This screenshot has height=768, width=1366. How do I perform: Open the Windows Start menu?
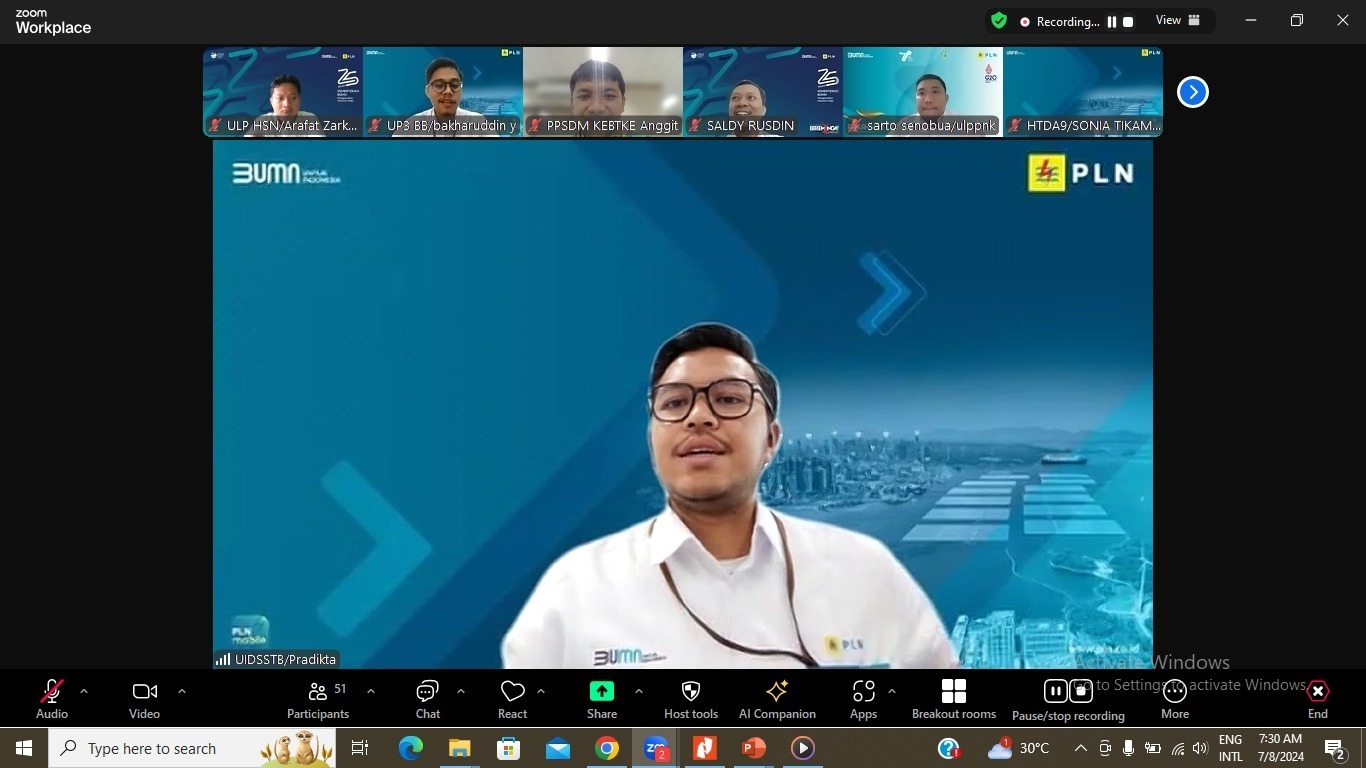pyautogui.click(x=24, y=748)
